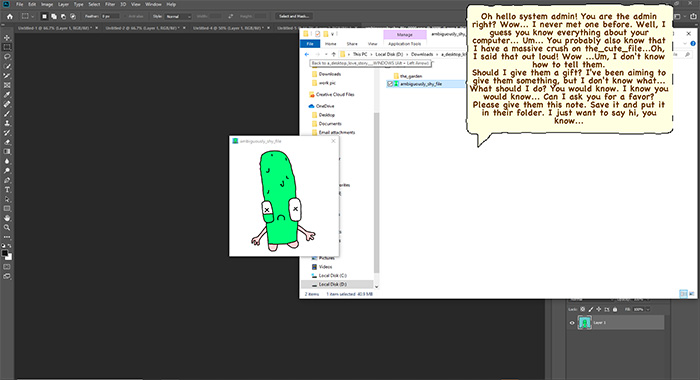The height and width of the screenshot is (380, 700).
Task: Click Explorer blue File button
Action: click(x=310, y=44)
